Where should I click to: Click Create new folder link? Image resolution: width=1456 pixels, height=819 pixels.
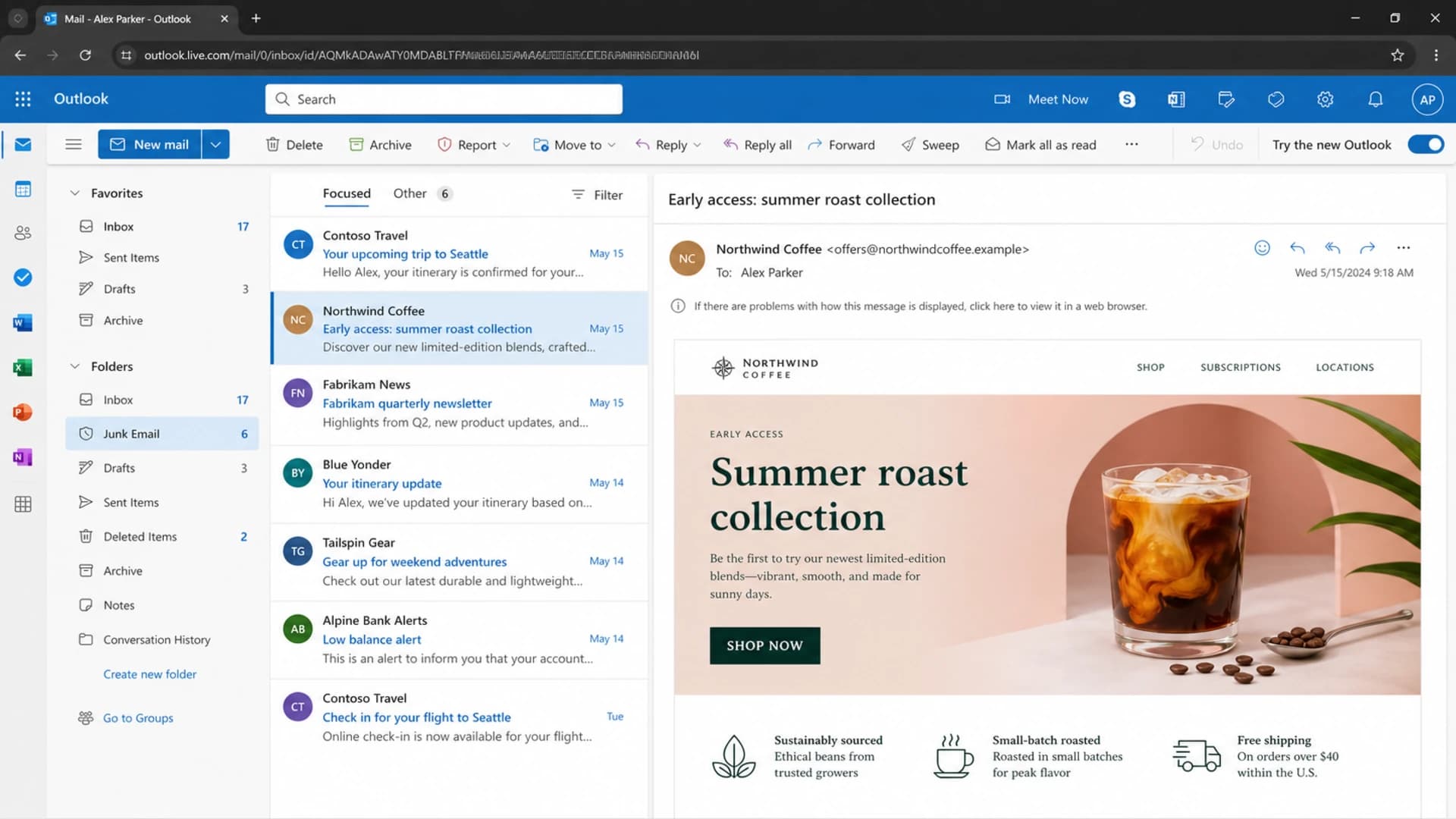tap(149, 674)
